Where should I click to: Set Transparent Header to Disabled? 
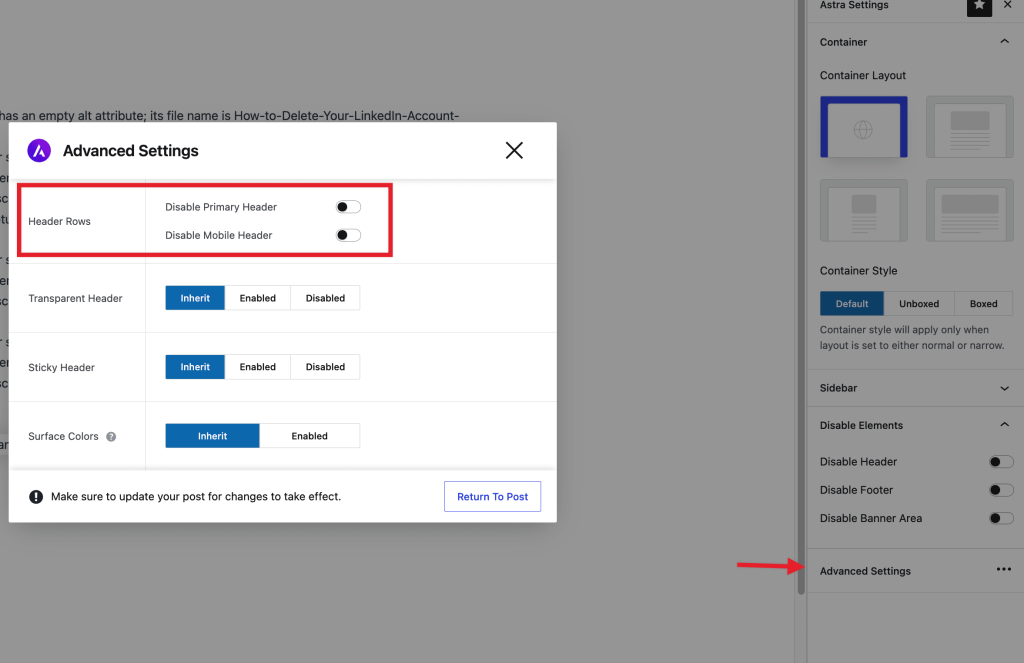(x=325, y=298)
